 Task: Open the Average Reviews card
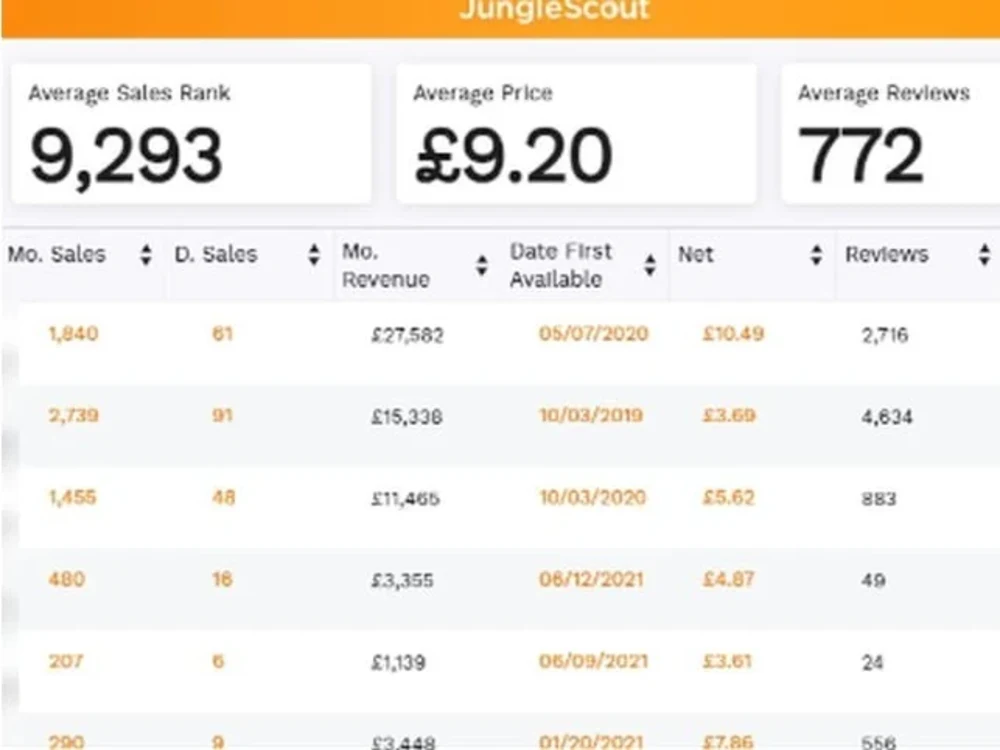891,134
